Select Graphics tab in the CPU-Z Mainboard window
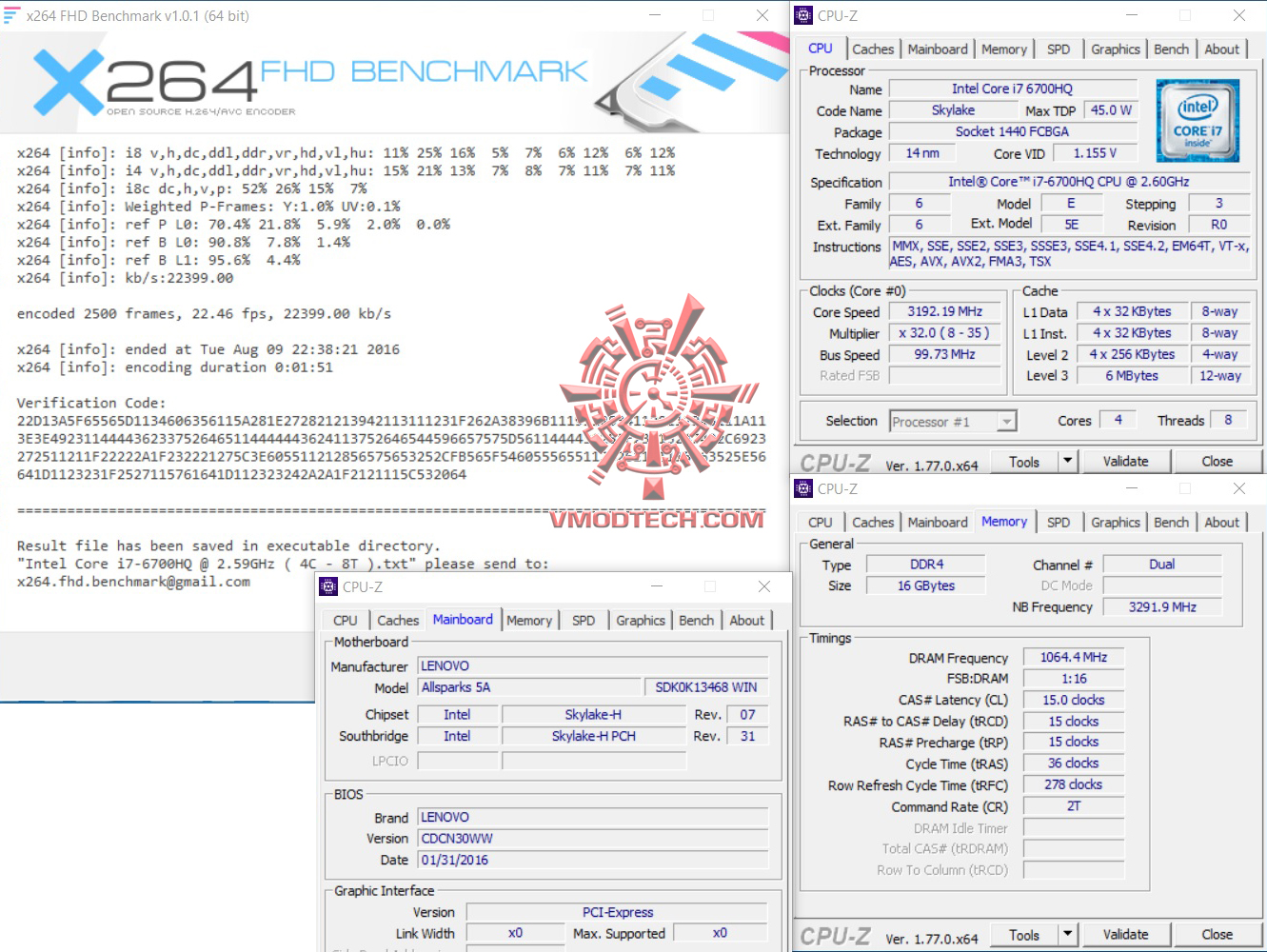This screenshot has height=952, width=1267. click(x=641, y=621)
